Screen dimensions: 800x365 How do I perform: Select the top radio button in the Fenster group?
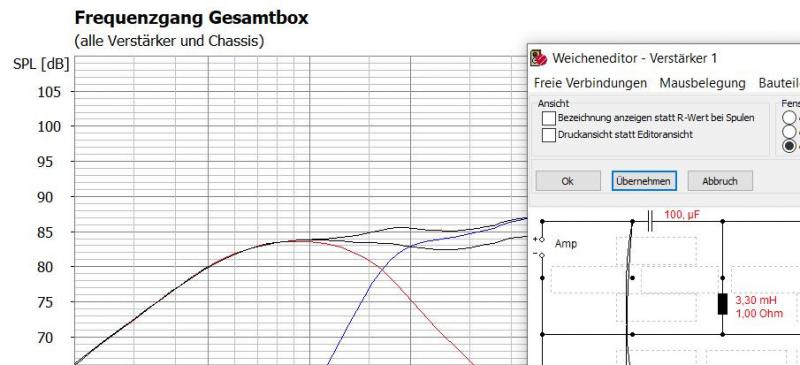790,117
